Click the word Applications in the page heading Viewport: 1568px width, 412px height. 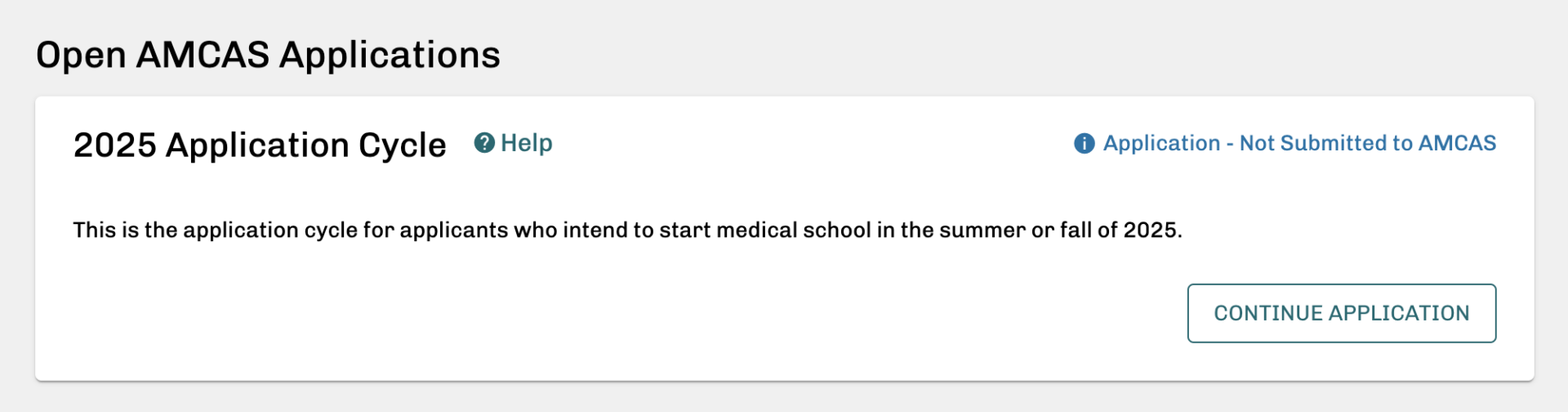pyautogui.click(x=390, y=56)
